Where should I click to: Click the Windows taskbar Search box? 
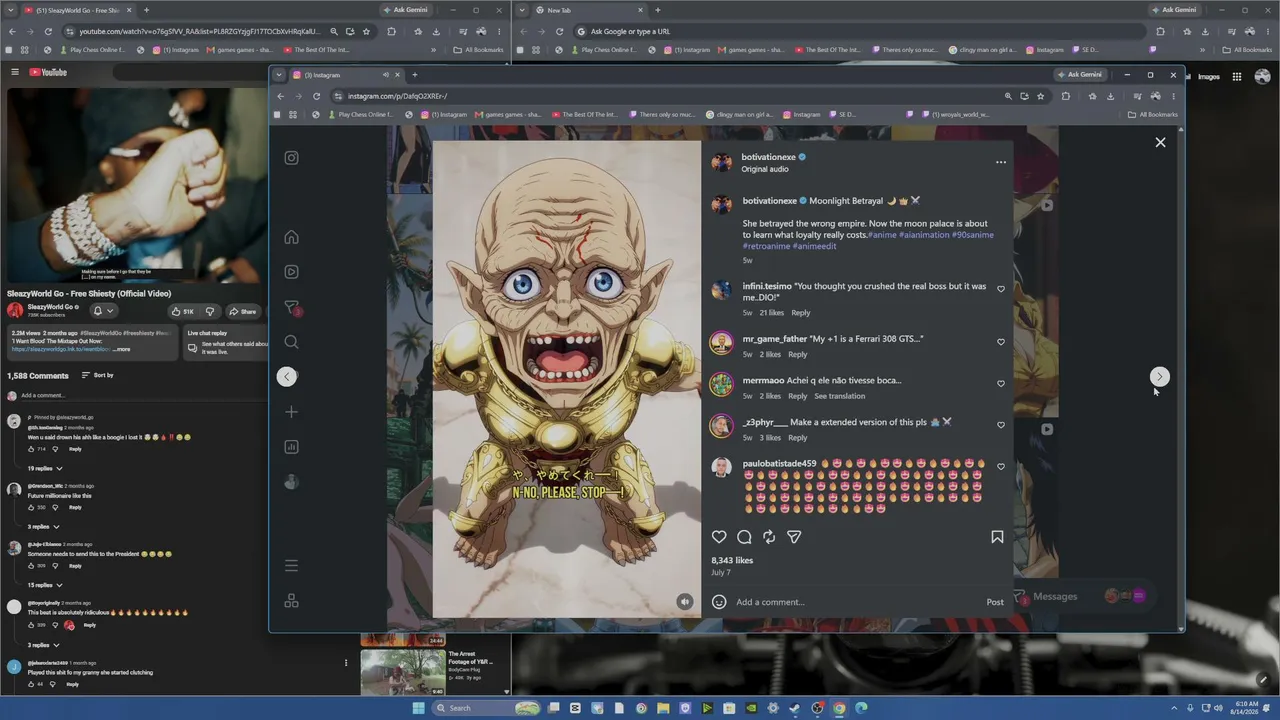coord(487,708)
